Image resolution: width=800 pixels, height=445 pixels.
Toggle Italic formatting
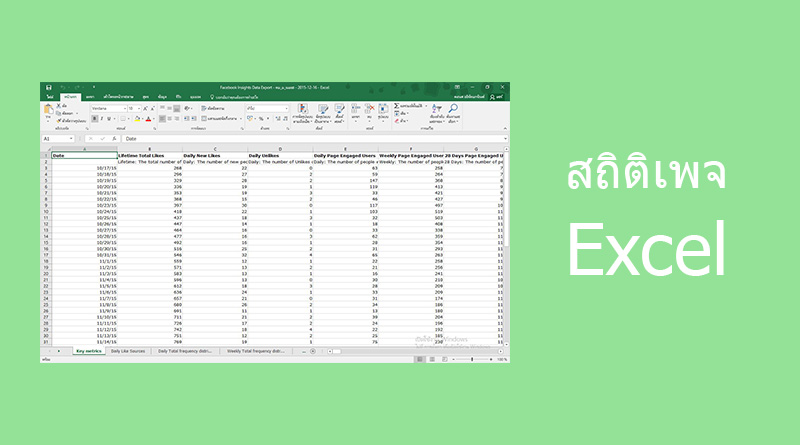point(102,119)
